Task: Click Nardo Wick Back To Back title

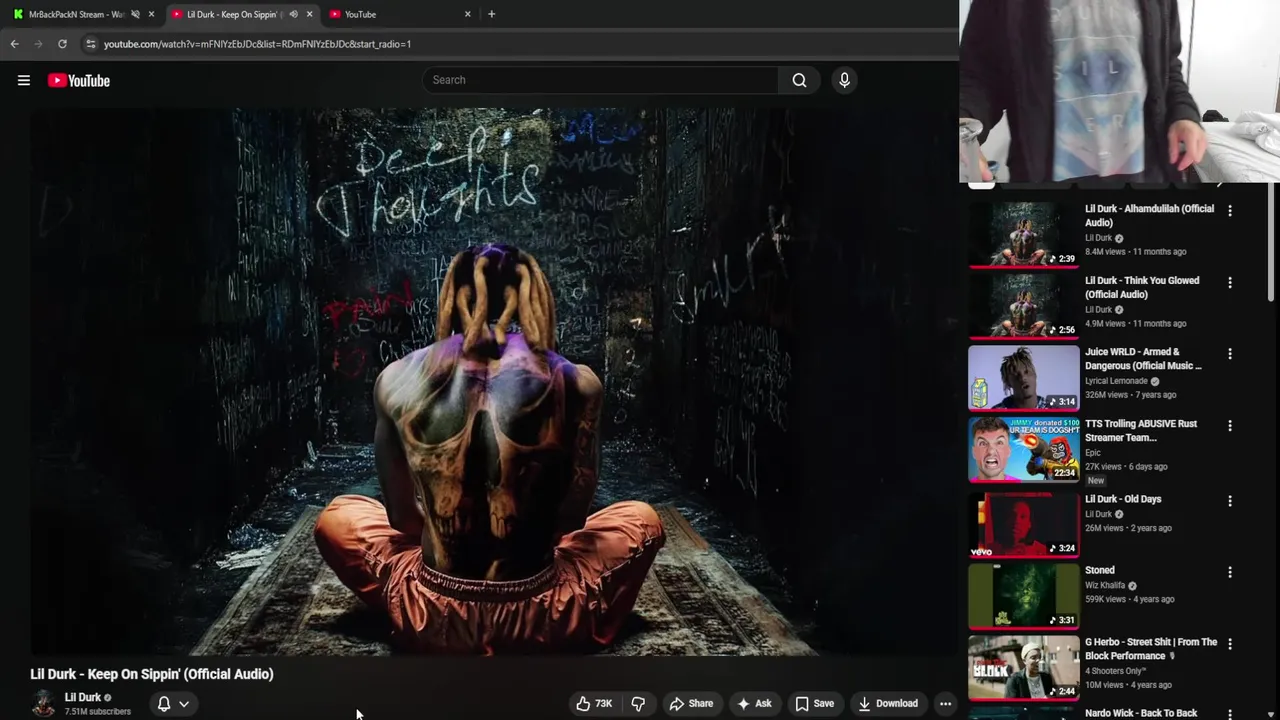Action: 1141,713
